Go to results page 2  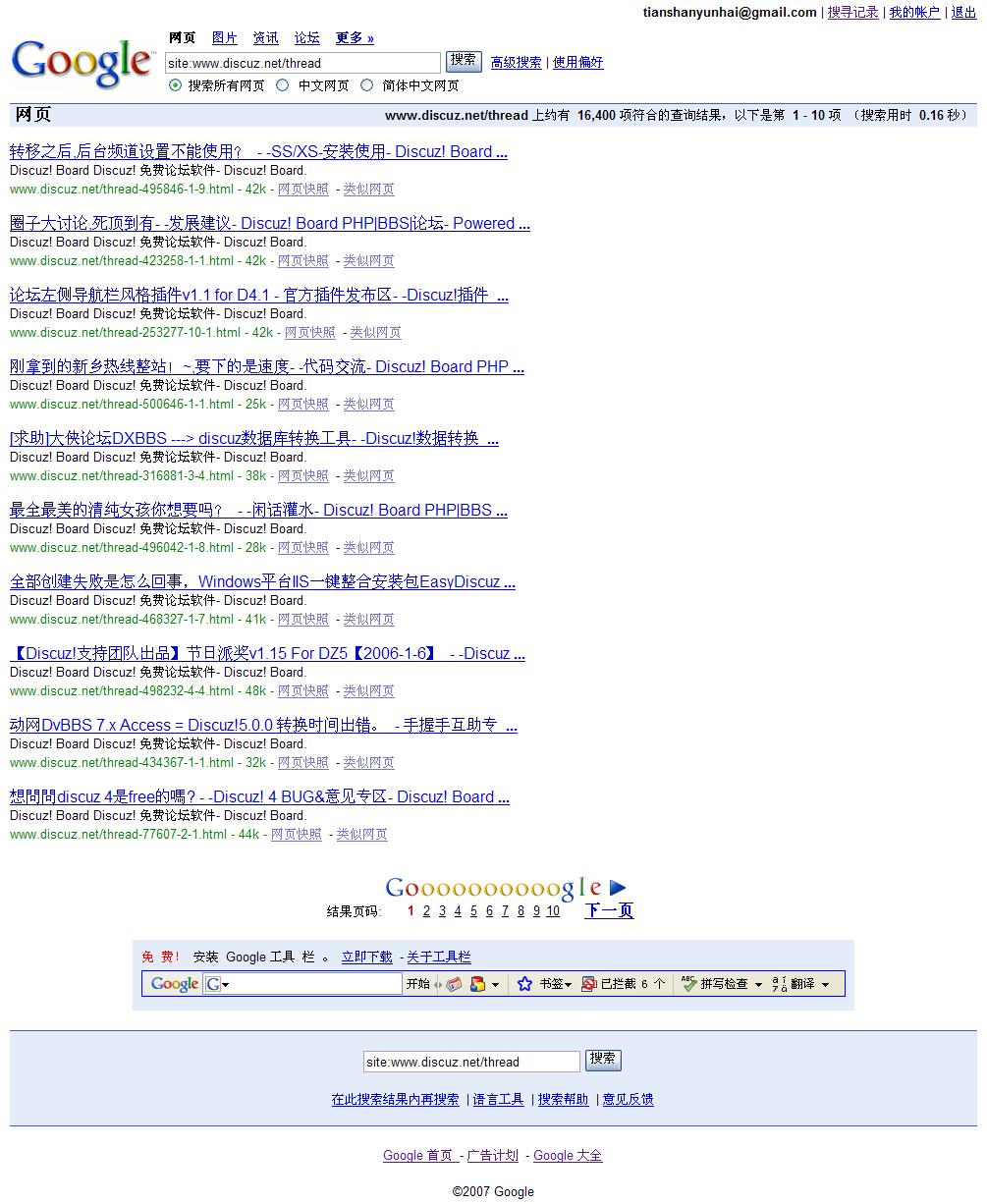point(426,911)
